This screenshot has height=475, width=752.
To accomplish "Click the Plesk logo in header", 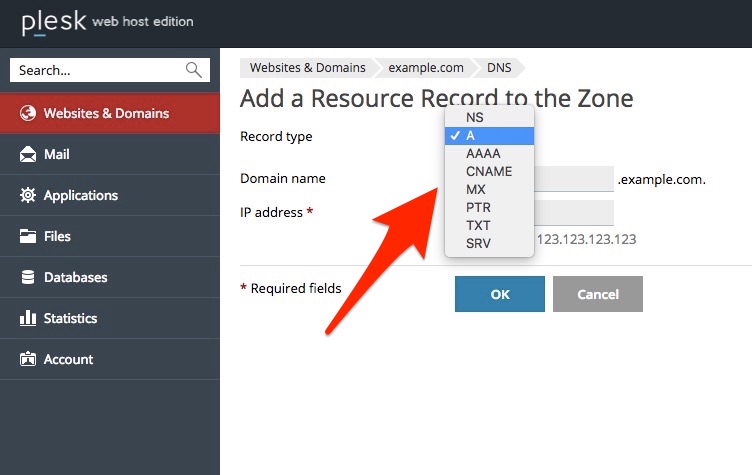I will pos(54,22).
